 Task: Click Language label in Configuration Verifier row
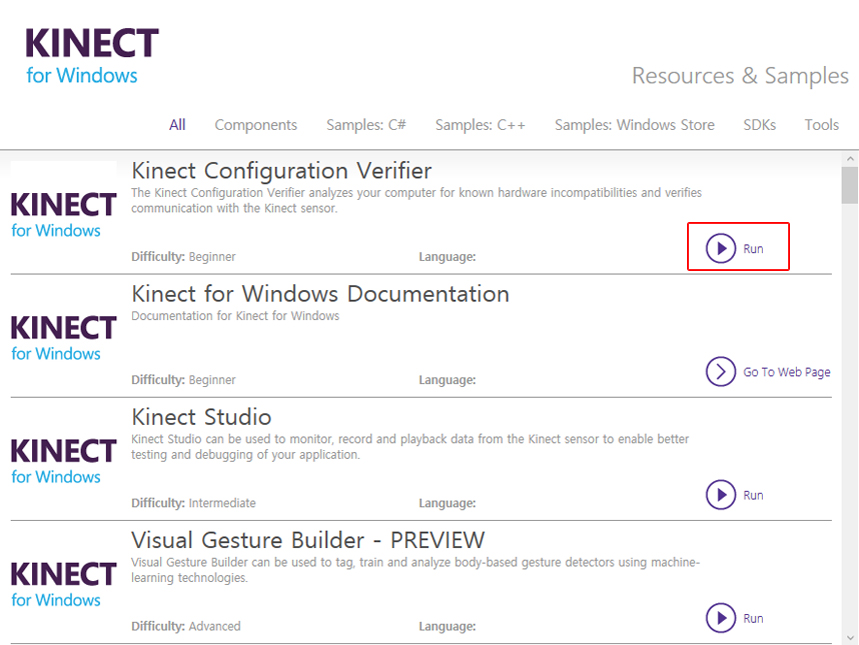pos(448,256)
